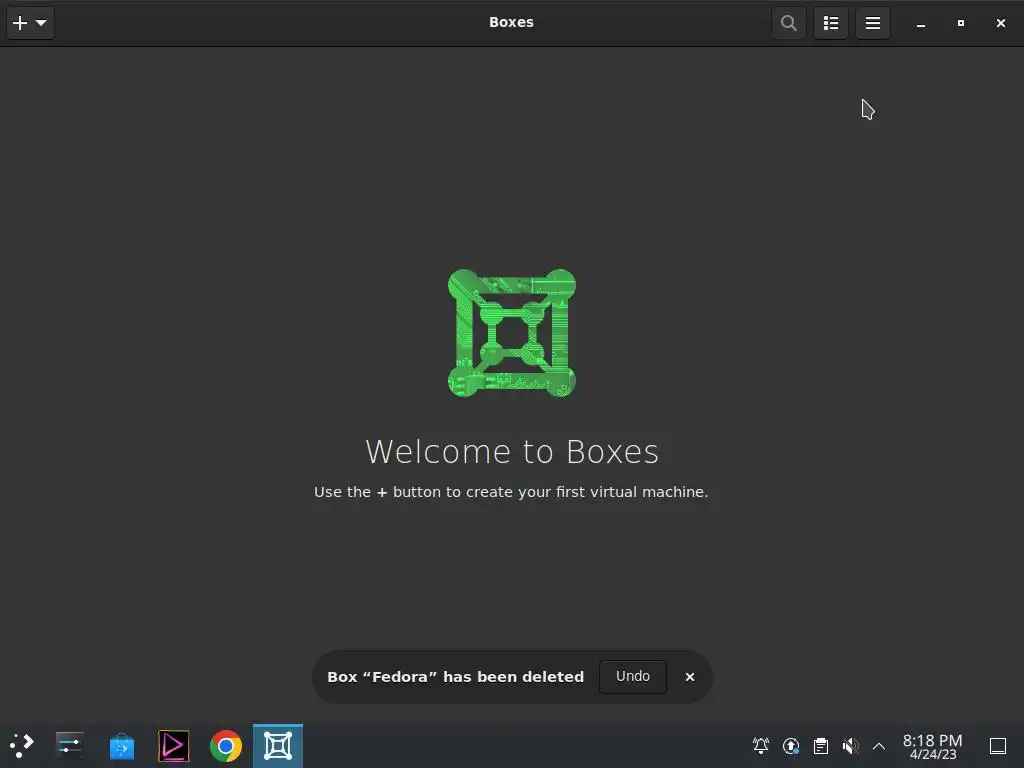Open the pink play media app
Image resolution: width=1024 pixels, height=768 pixels.
pos(174,745)
